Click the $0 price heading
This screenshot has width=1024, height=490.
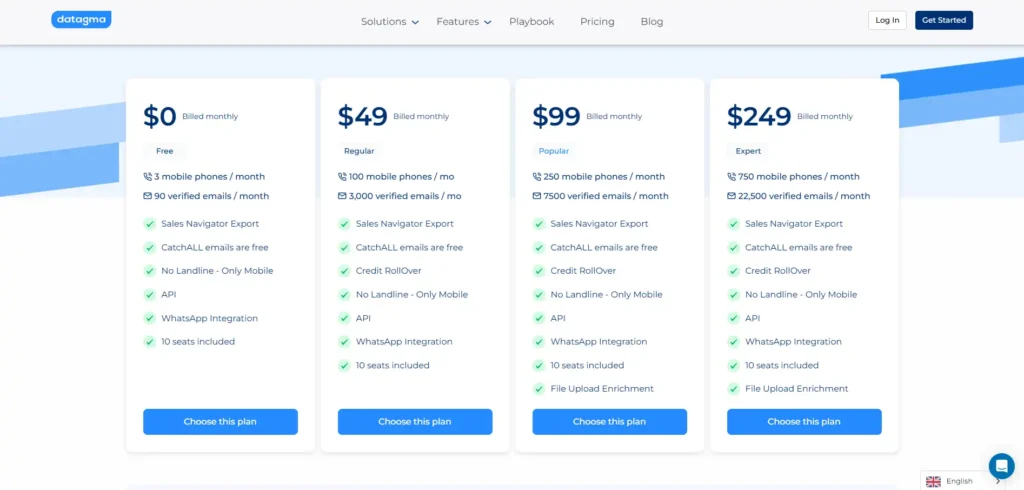click(160, 116)
